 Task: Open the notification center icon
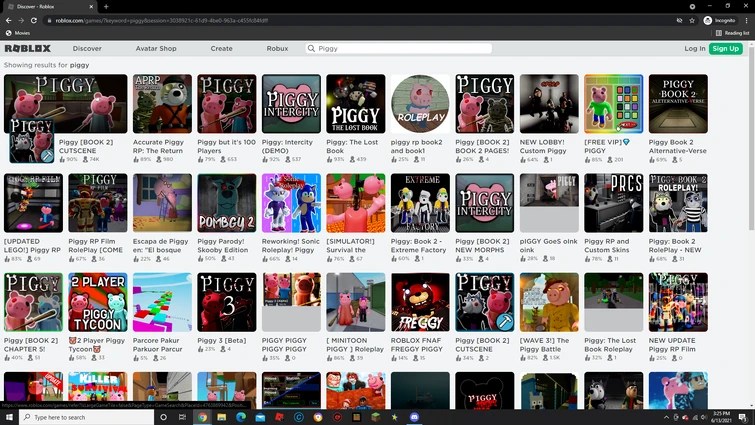[x=744, y=417]
